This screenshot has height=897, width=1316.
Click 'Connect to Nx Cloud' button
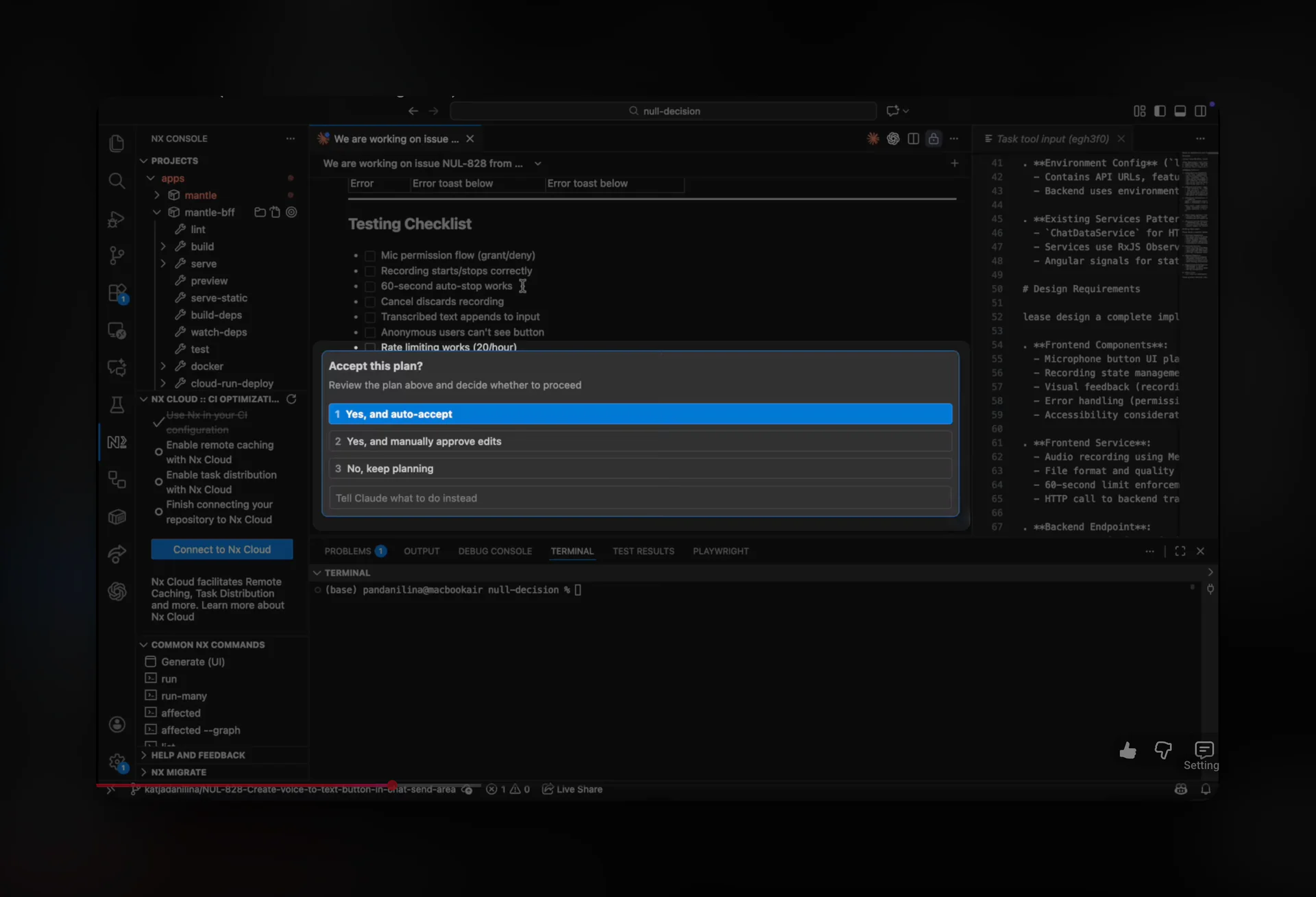click(222, 550)
